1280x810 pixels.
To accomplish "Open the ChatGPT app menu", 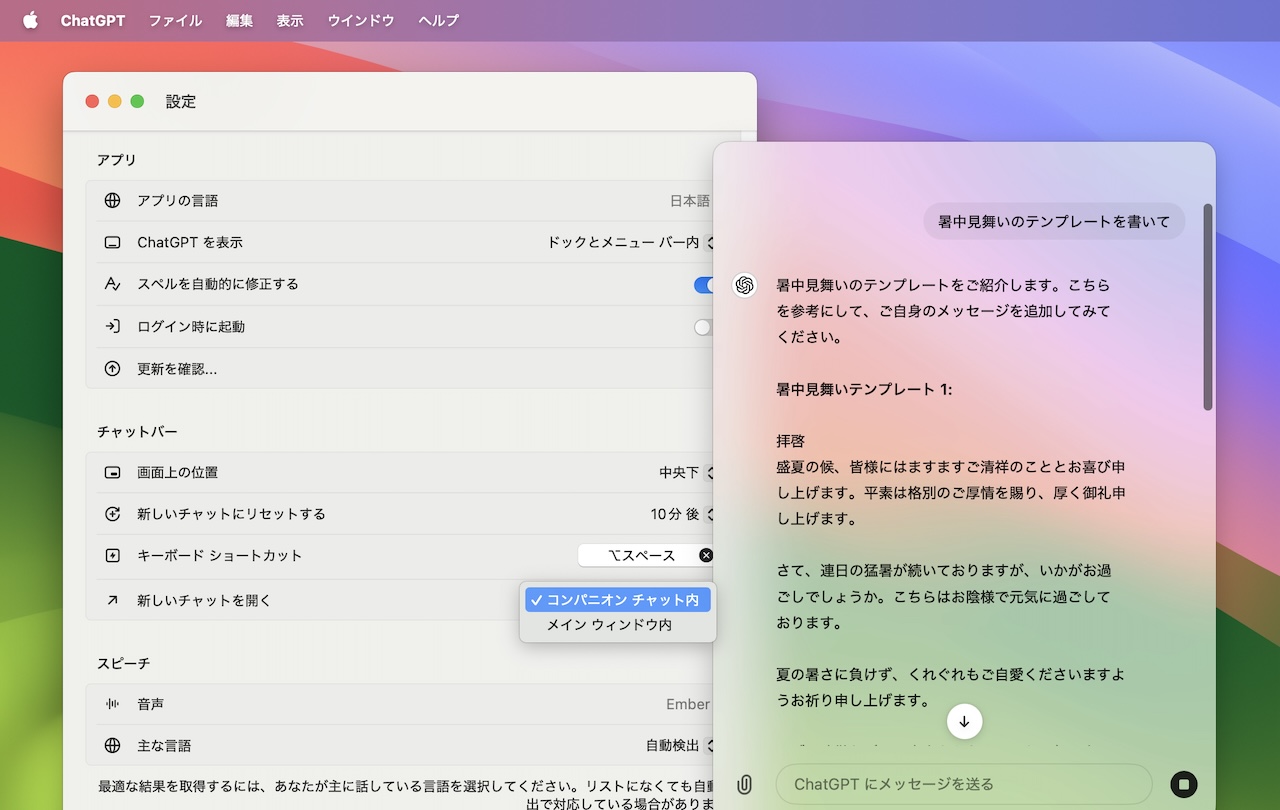I will [x=93, y=20].
